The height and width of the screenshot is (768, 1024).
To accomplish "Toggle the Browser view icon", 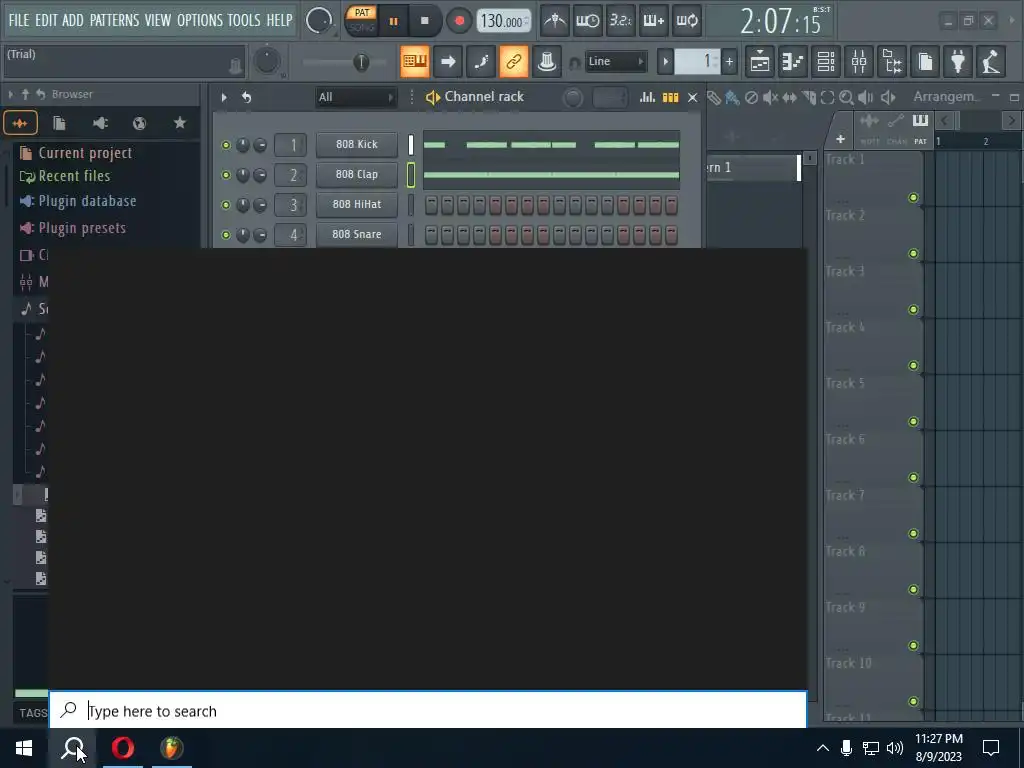I will coord(892,61).
